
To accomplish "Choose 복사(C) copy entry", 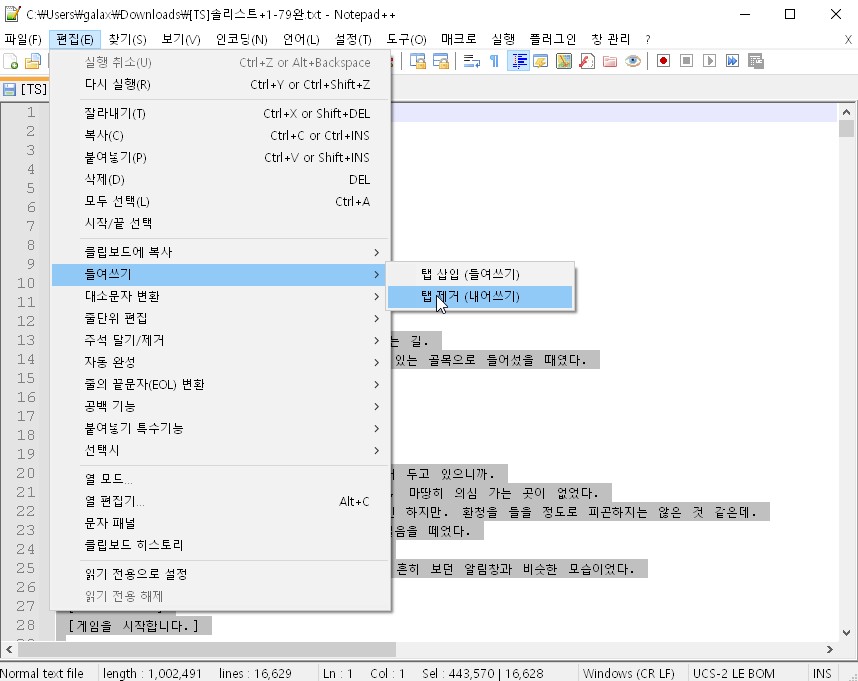I will 220,136.
